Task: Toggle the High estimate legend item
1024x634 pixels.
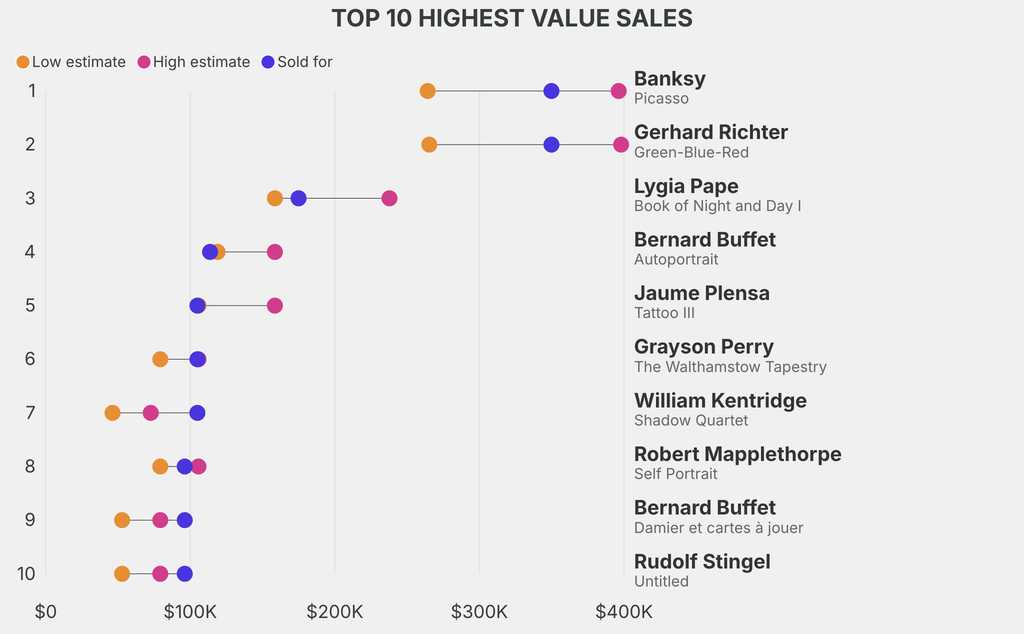Action: [x=193, y=62]
